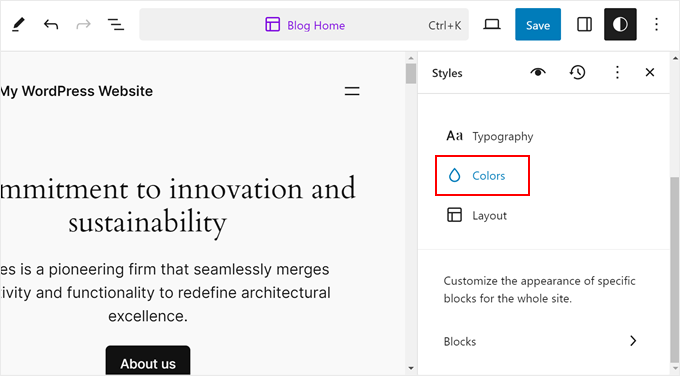Expand Blocks with the chevron arrow
Image resolution: width=680 pixels, height=376 pixels.
pos(633,341)
